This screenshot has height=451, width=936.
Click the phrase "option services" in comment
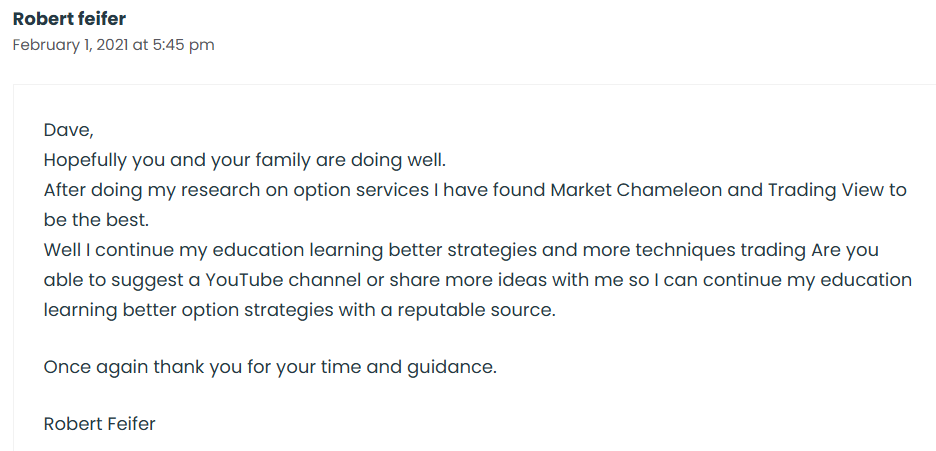click(x=361, y=190)
